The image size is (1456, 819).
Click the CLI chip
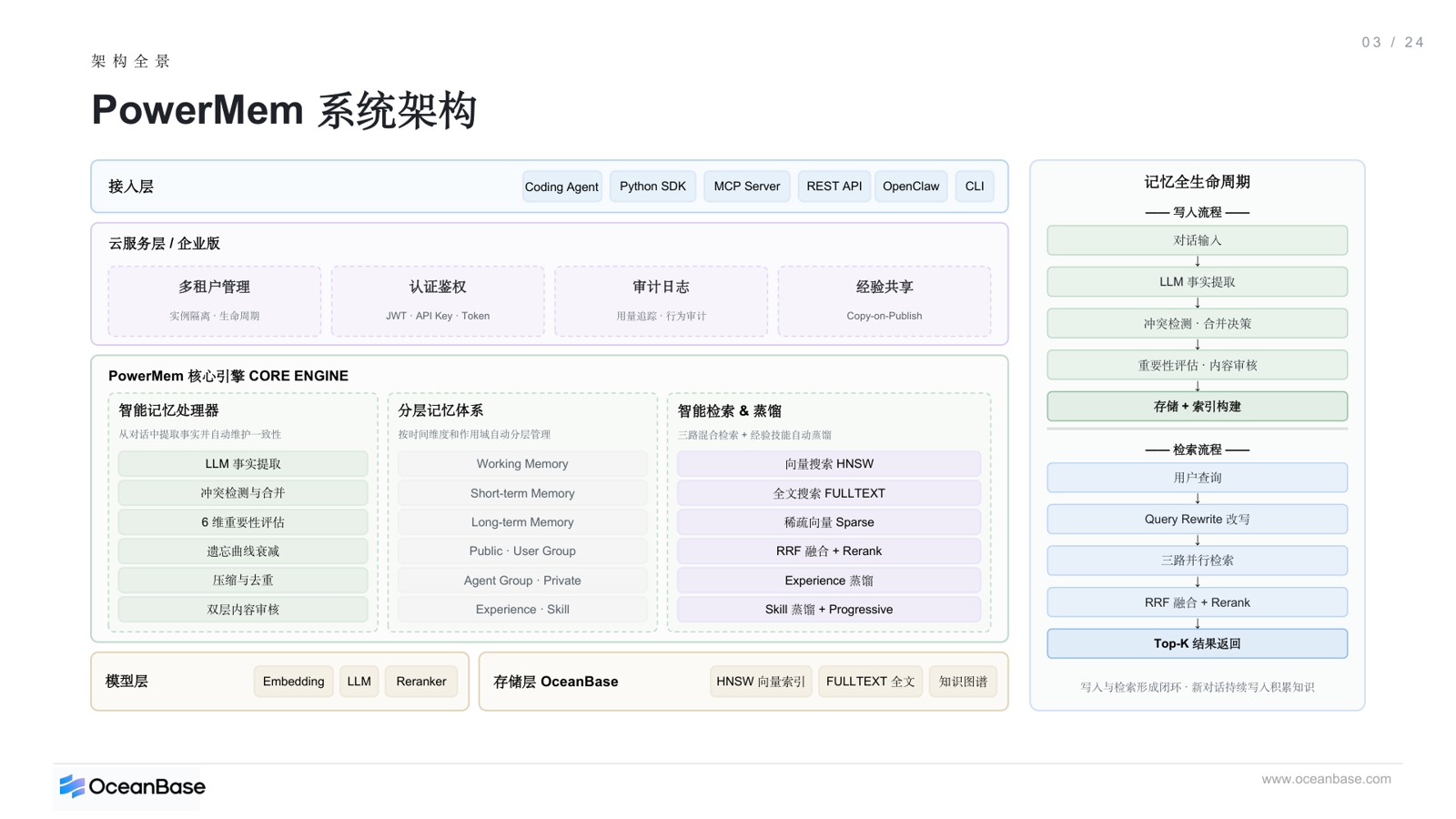pyautogui.click(x=975, y=187)
